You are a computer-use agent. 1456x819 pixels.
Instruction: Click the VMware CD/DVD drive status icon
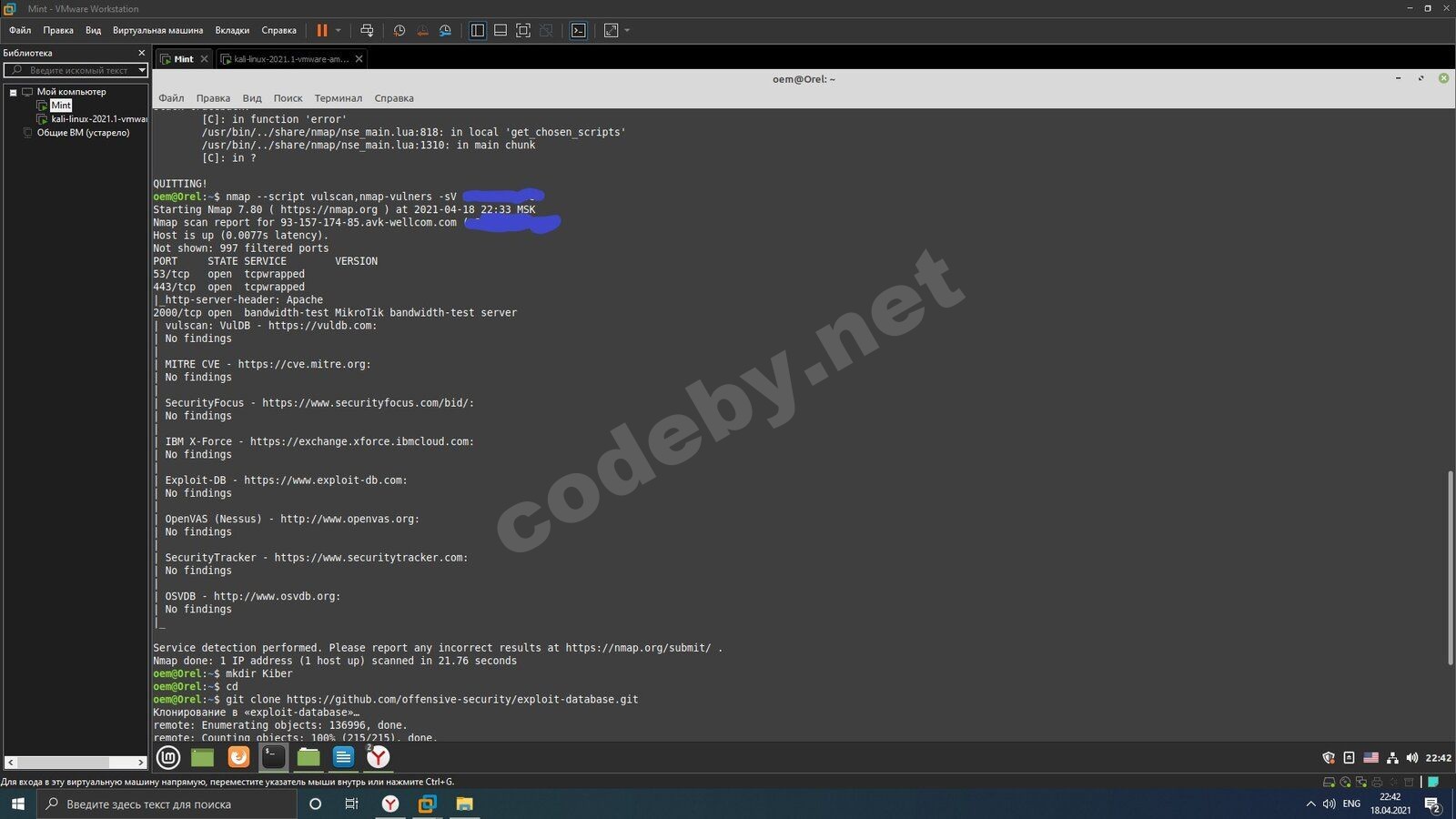pos(1345,782)
